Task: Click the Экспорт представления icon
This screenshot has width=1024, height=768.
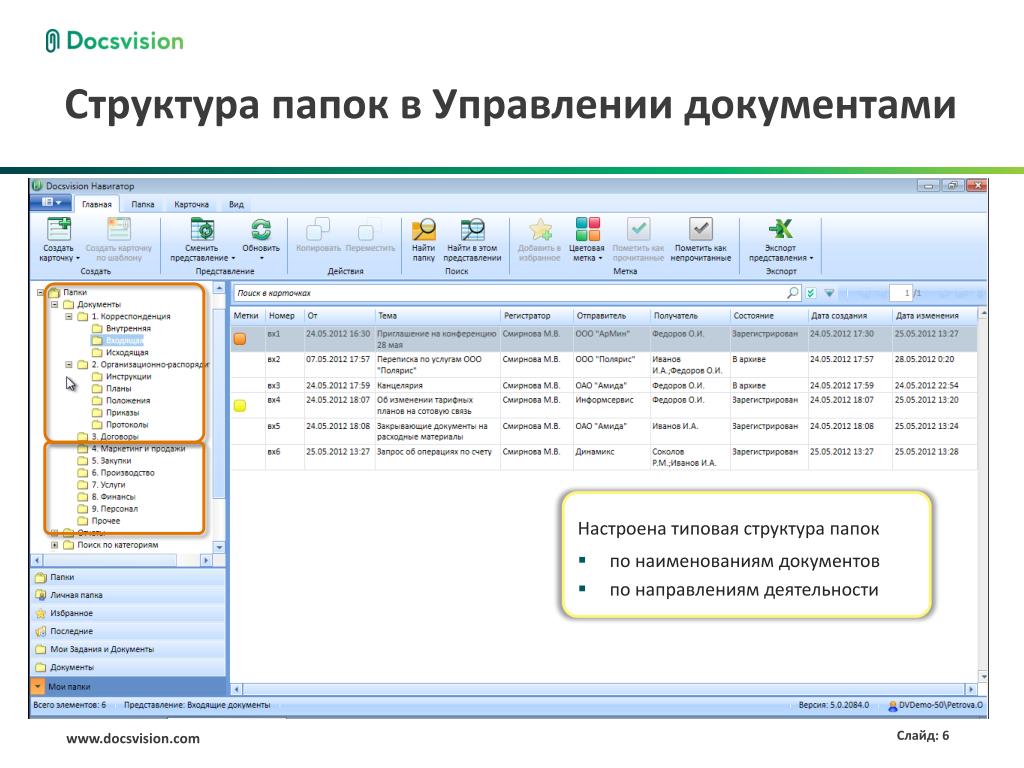Action: [x=780, y=229]
